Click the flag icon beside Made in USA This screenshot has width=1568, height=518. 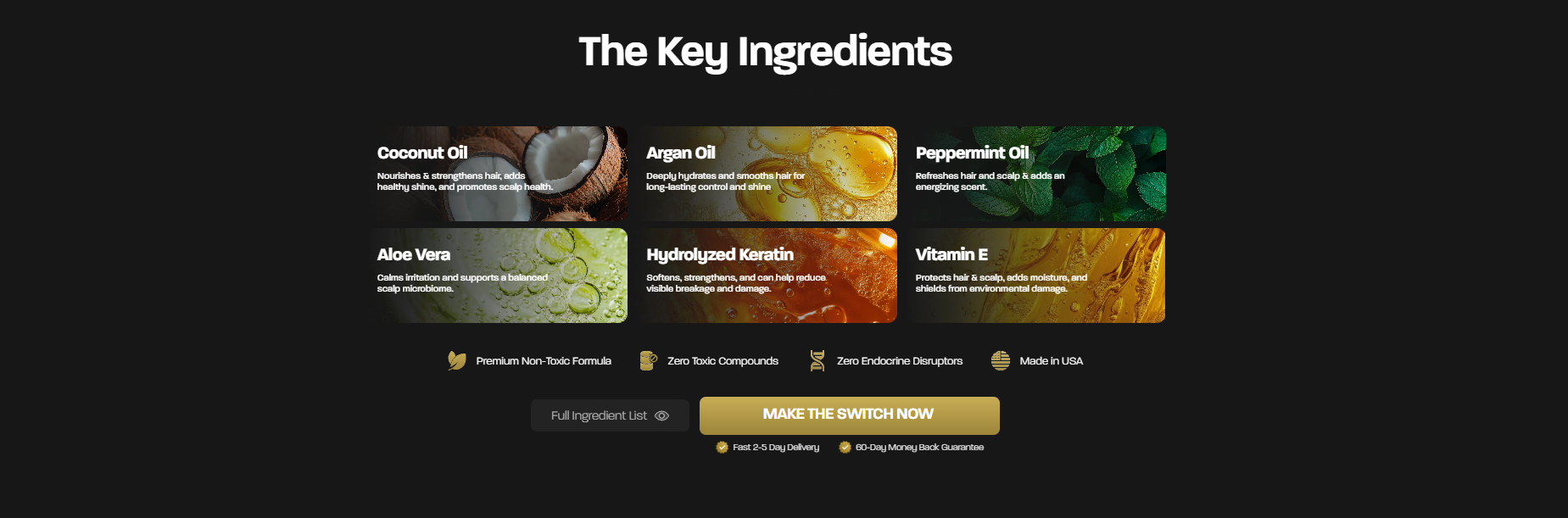(x=1001, y=361)
